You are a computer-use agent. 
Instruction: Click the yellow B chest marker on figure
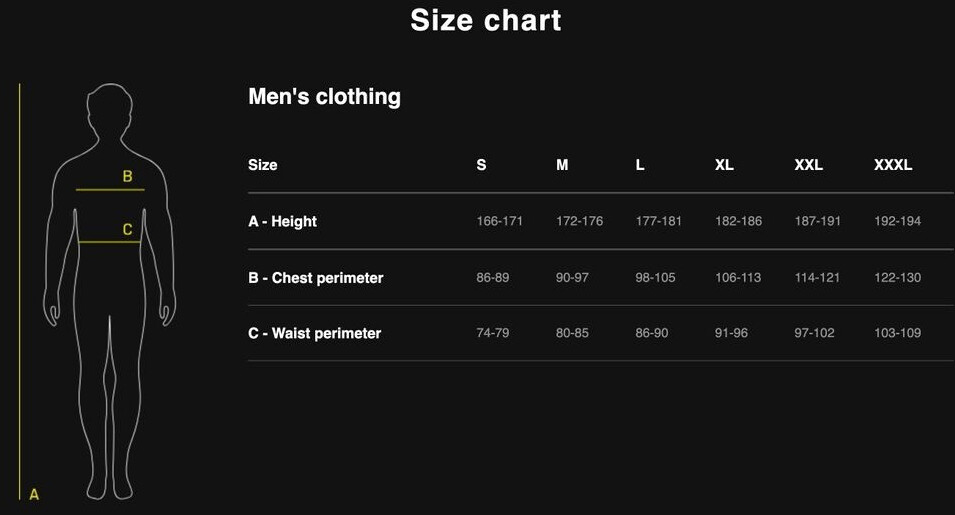tap(127, 177)
